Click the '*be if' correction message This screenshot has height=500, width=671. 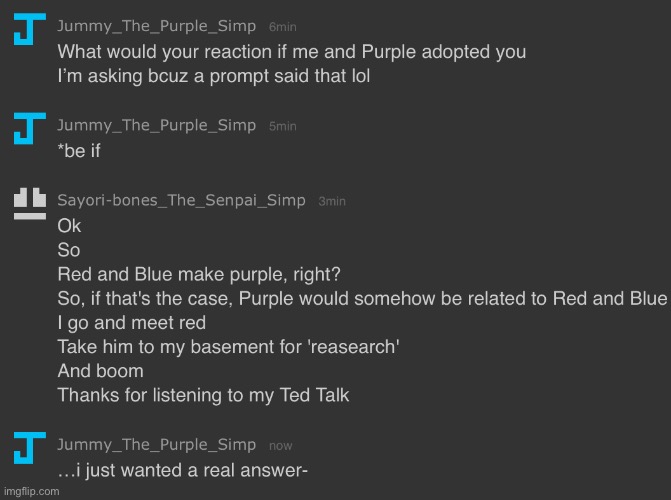[x=79, y=151]
